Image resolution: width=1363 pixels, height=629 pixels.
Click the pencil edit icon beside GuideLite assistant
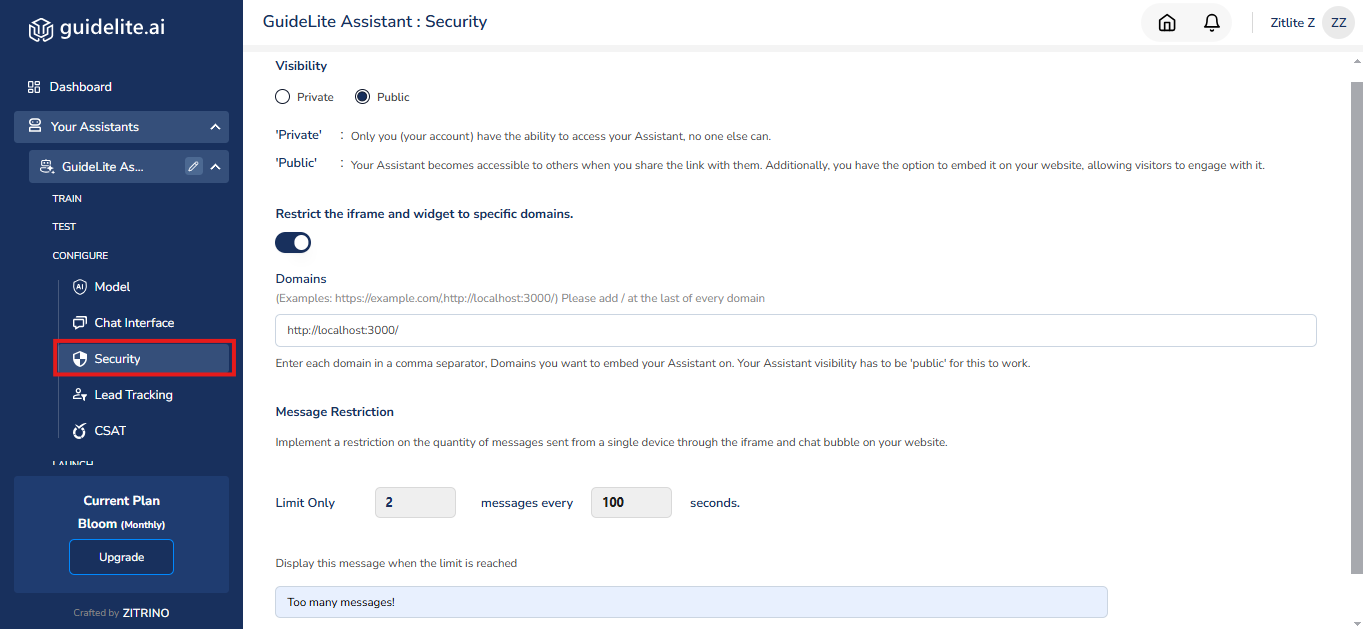tap(194, 167)
